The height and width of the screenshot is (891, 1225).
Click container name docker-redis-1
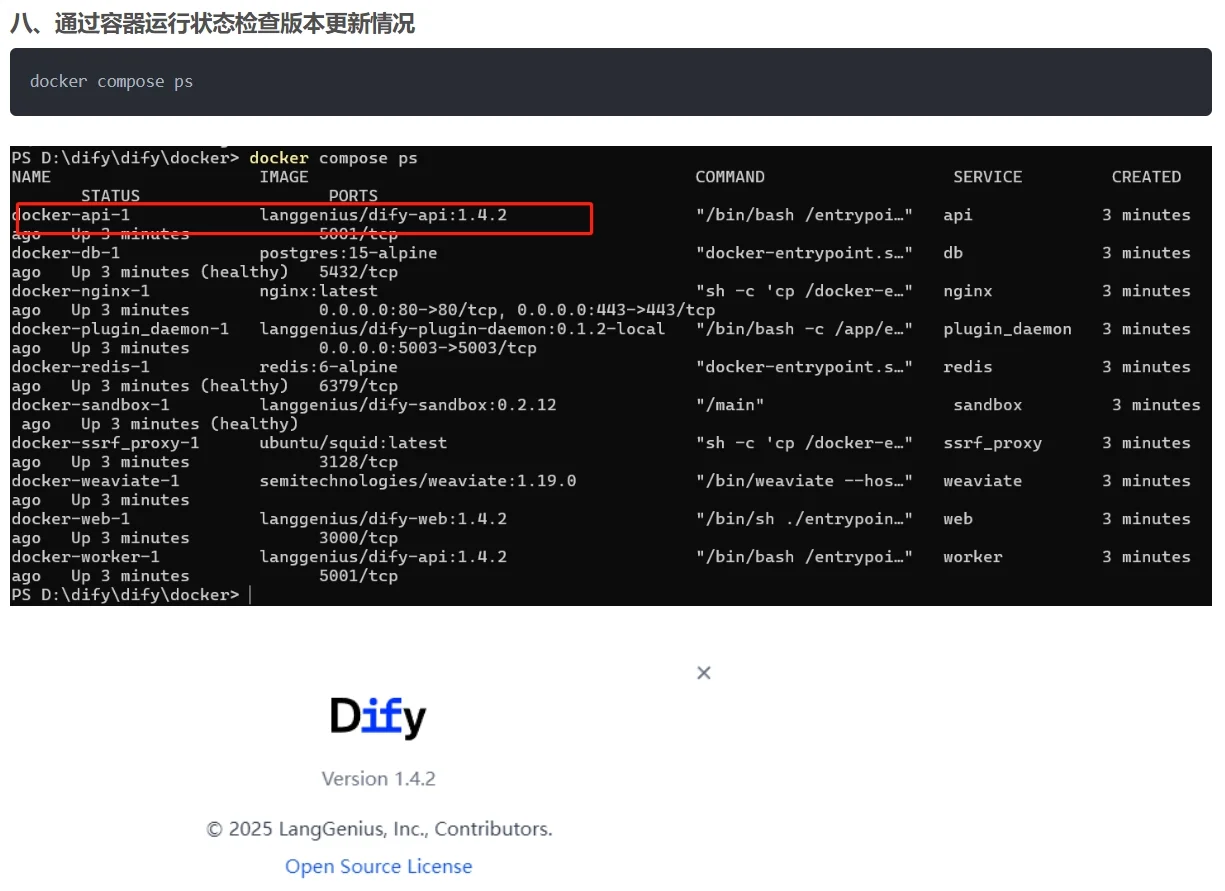(x=80, y=367)
